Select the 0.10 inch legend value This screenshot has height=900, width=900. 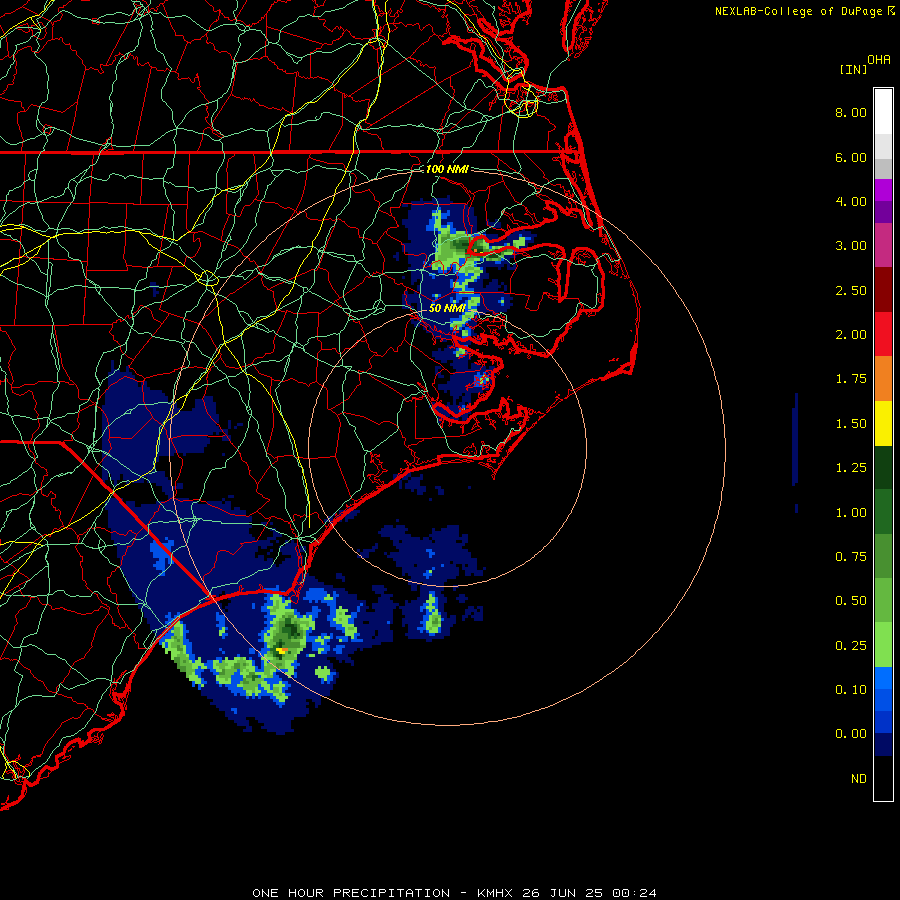coord(851,690)
